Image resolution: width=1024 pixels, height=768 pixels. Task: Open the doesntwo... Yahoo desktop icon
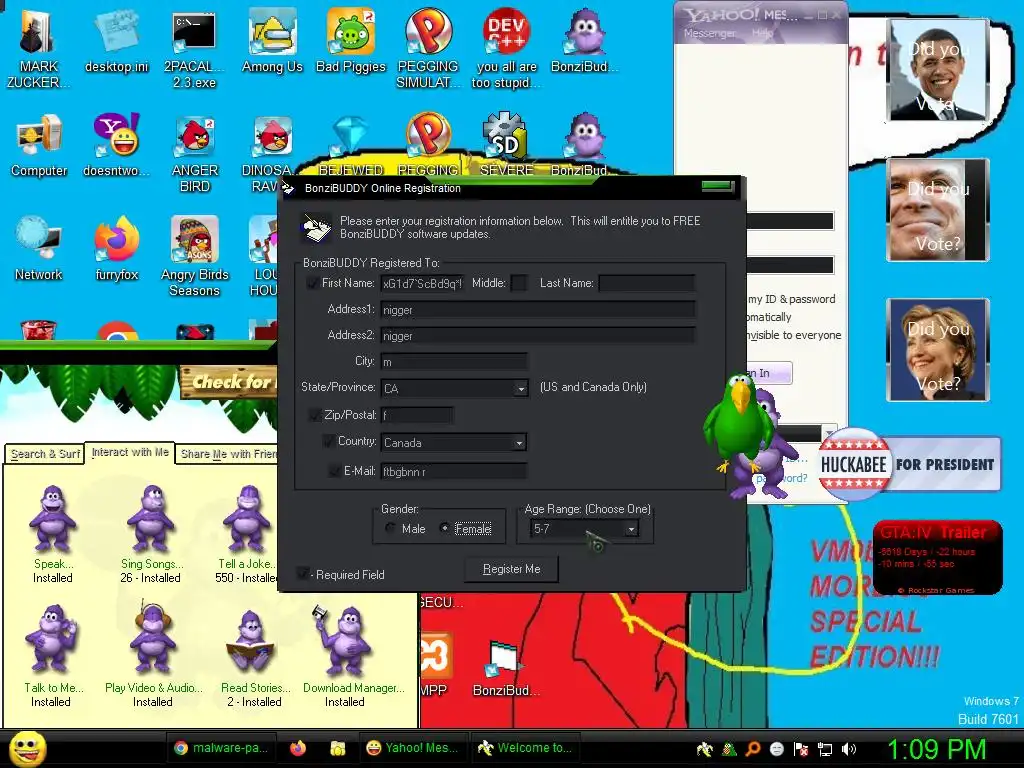pos(116,145)
